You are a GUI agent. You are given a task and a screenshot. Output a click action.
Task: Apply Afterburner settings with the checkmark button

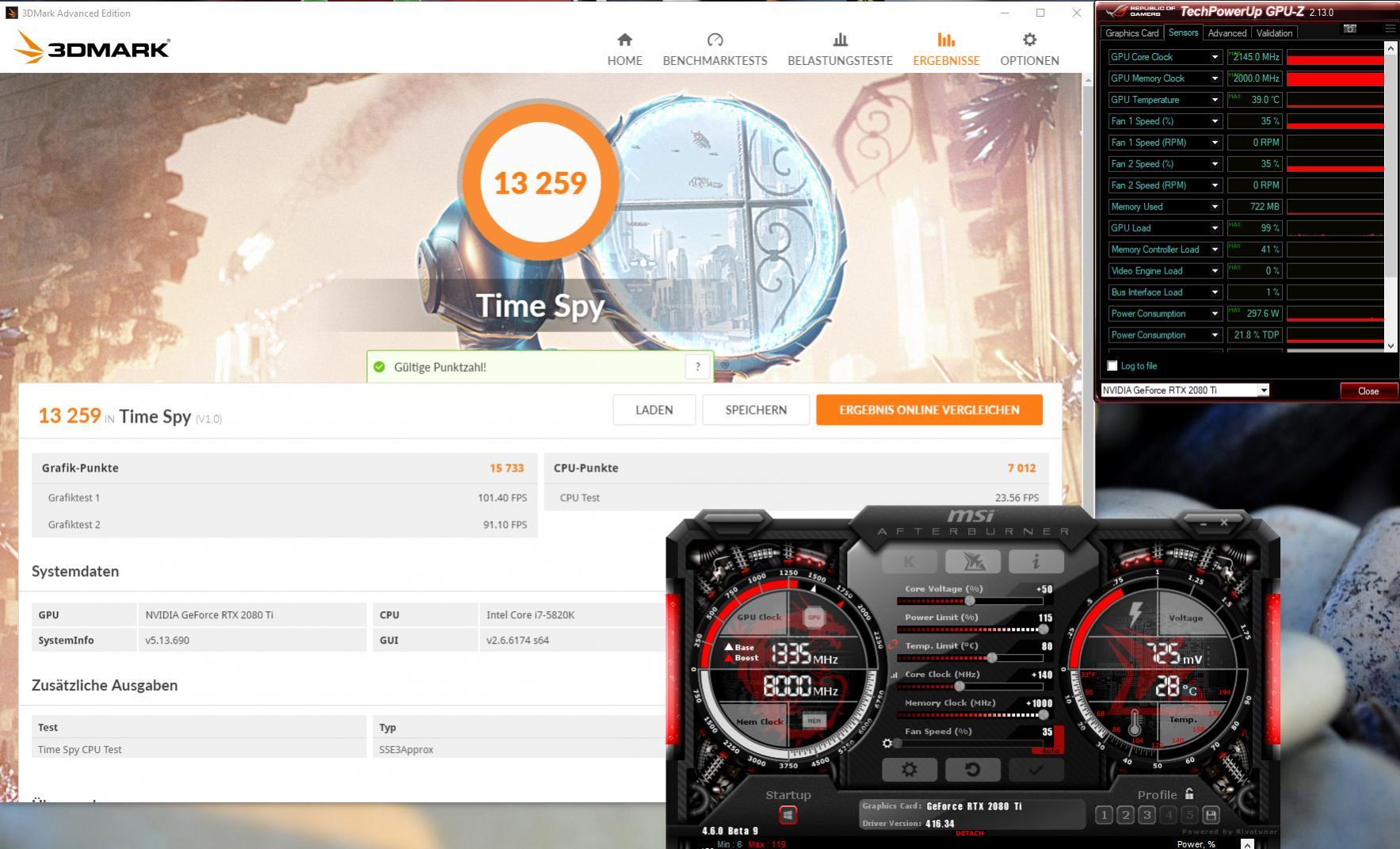point(1036,769)
